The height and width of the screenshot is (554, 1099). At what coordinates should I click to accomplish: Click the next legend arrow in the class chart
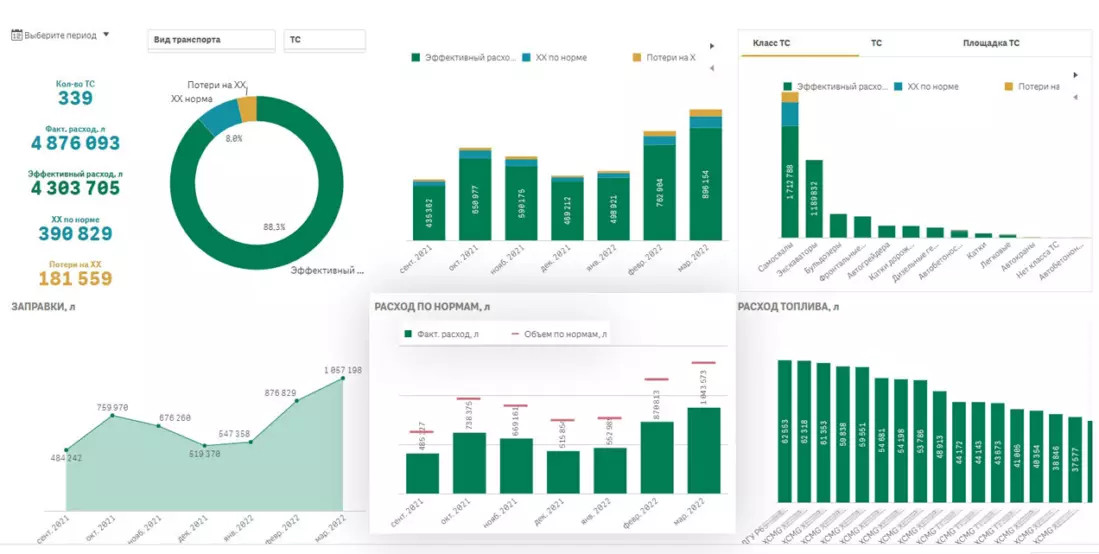pyautogui.click(x=1076, y=75)
